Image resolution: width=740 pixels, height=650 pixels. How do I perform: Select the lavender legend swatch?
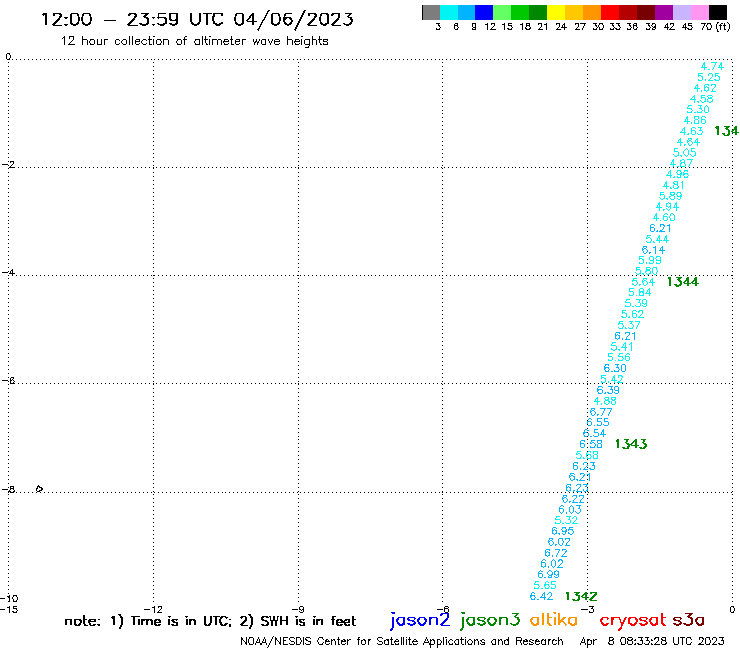coord(681,13)
